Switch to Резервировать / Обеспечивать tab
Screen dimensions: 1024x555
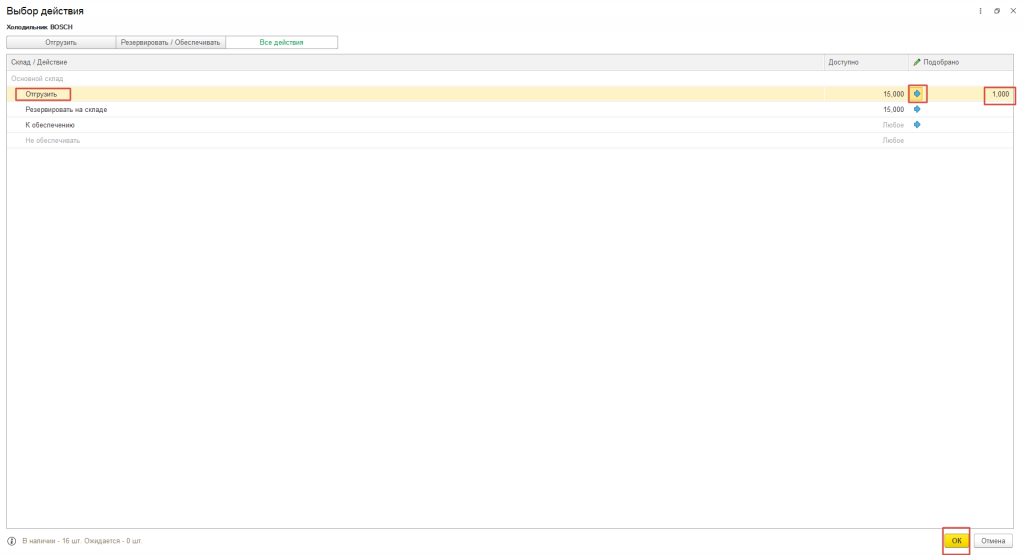(170, 42)
